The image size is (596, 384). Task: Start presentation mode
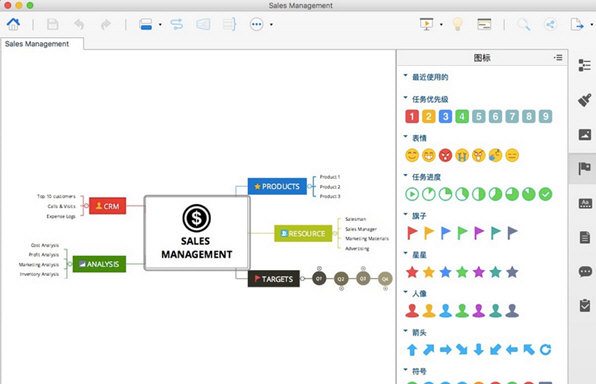point(426,24)
